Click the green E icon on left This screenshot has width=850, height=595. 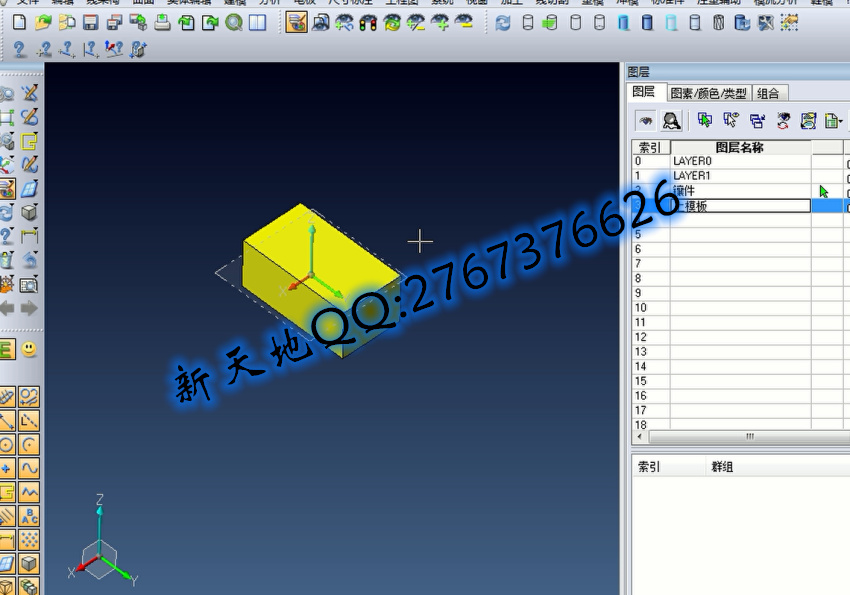[x=6, y=349]
